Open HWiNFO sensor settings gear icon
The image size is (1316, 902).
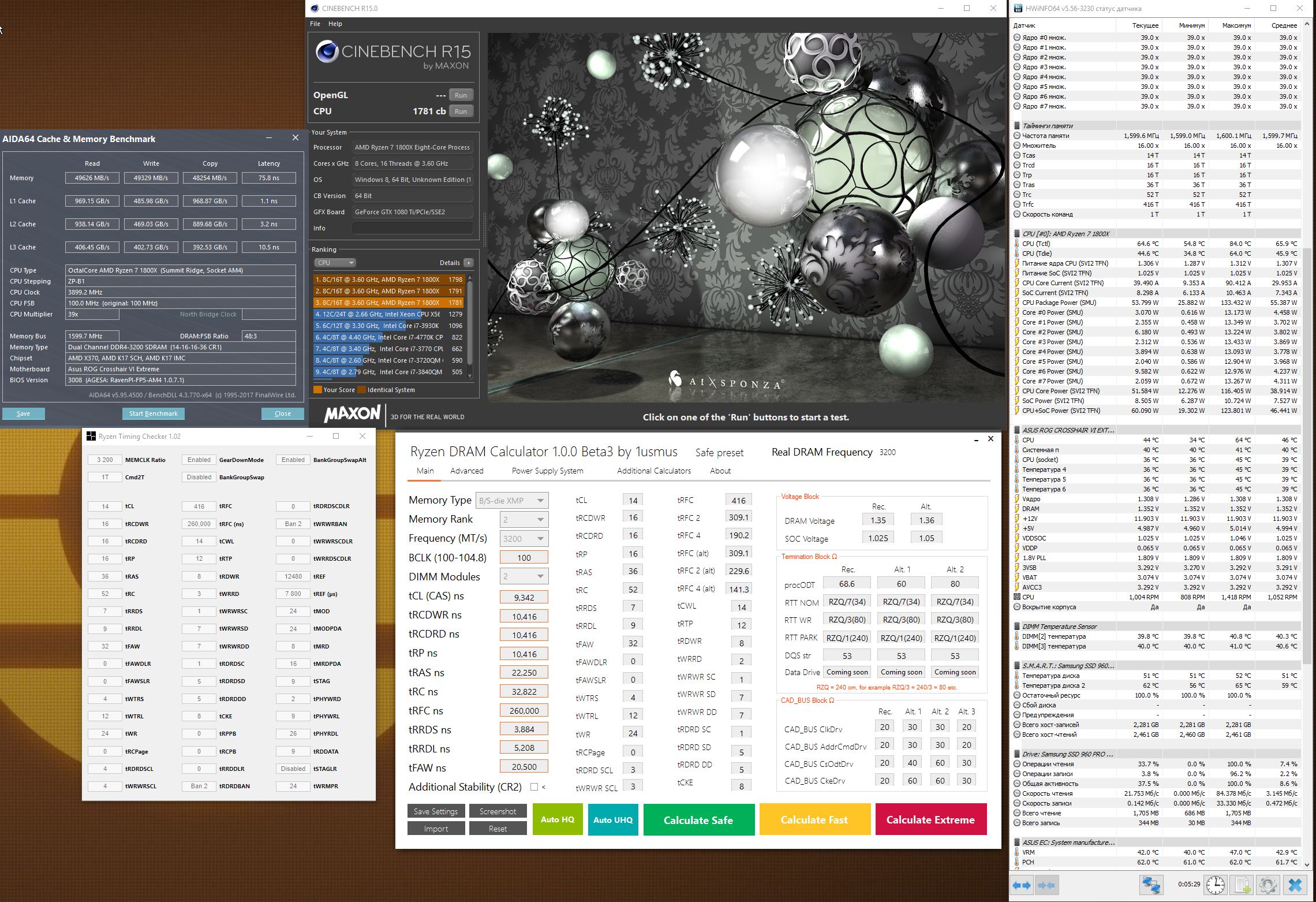tap(1268, 885)
